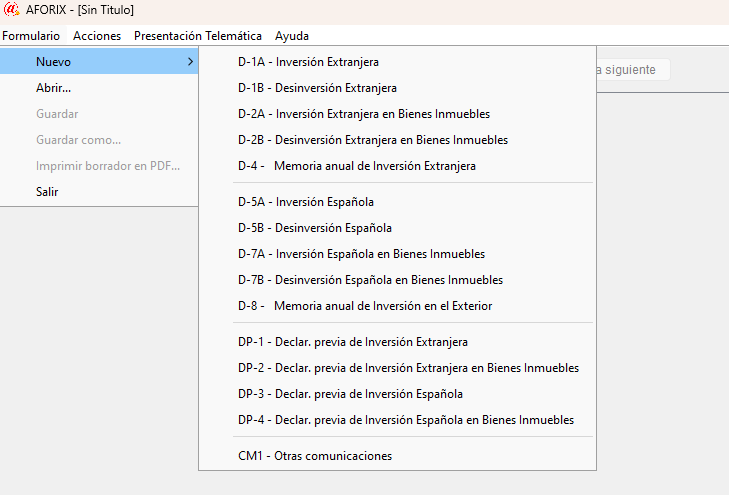This screenshot has height=495, width=729.
Task: Open the Acciones menu
Action: point(97,36)
